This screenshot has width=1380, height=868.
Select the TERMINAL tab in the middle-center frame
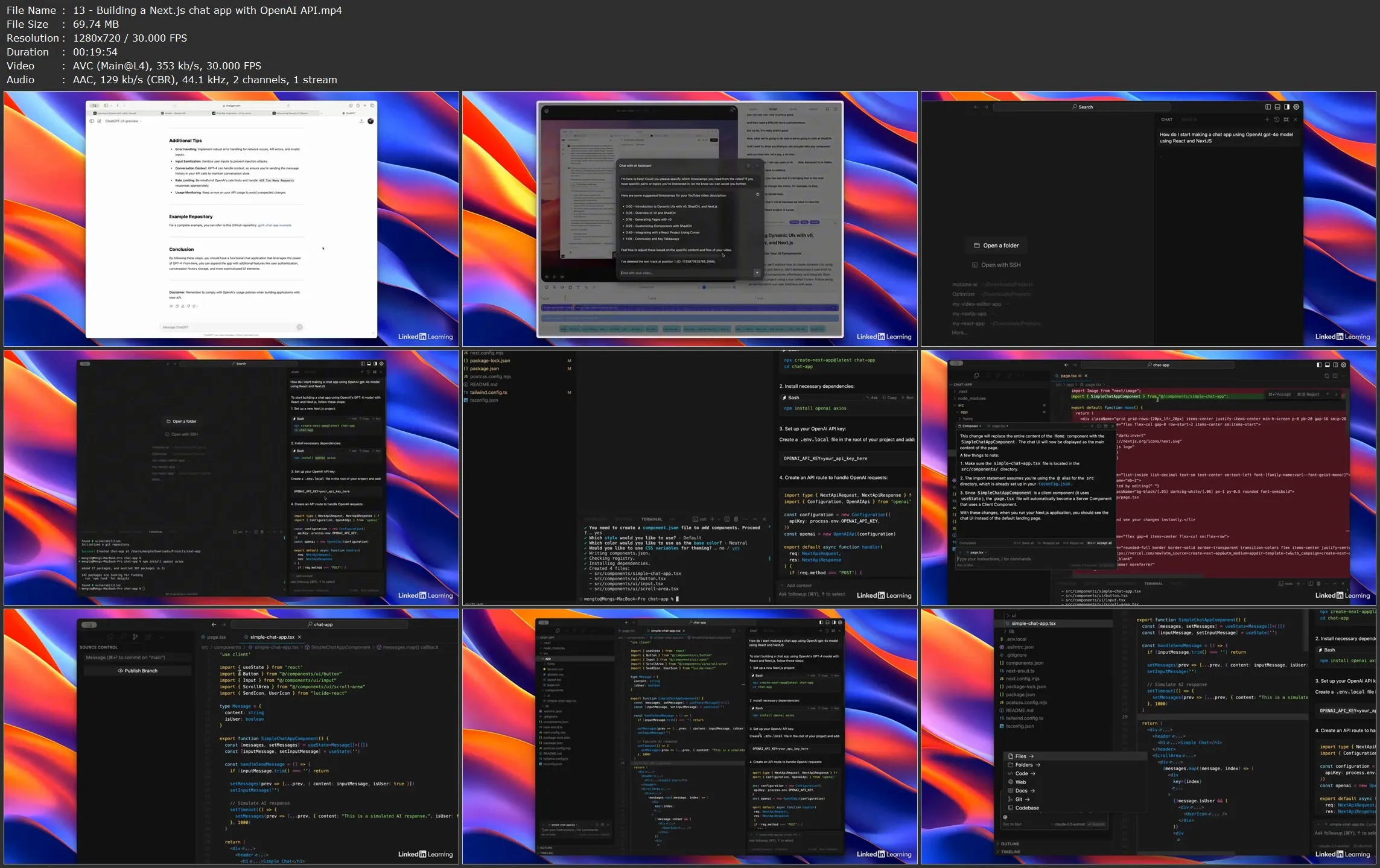[x=652, y=519]
